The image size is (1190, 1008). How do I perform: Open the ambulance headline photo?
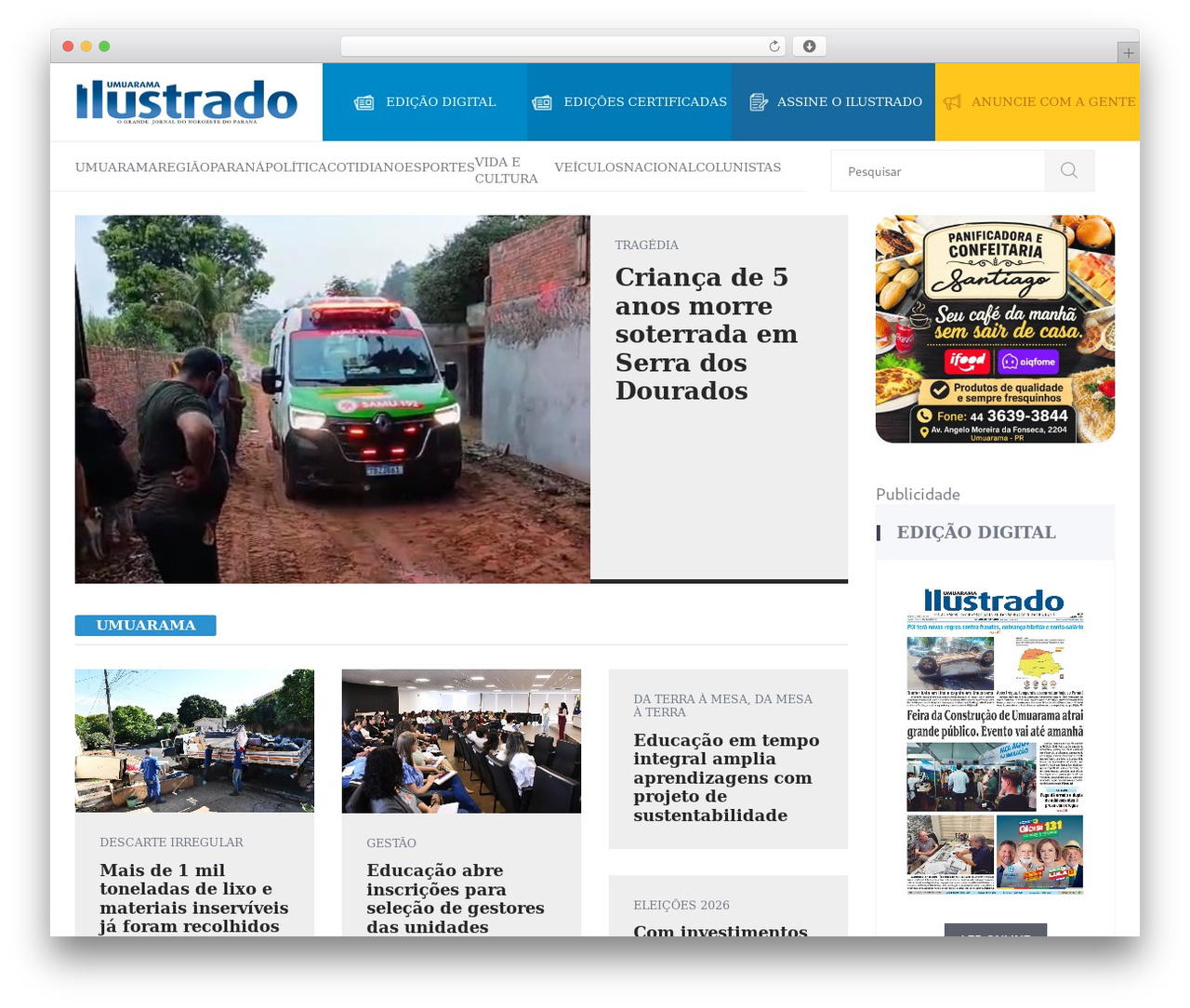coord(333,400)
